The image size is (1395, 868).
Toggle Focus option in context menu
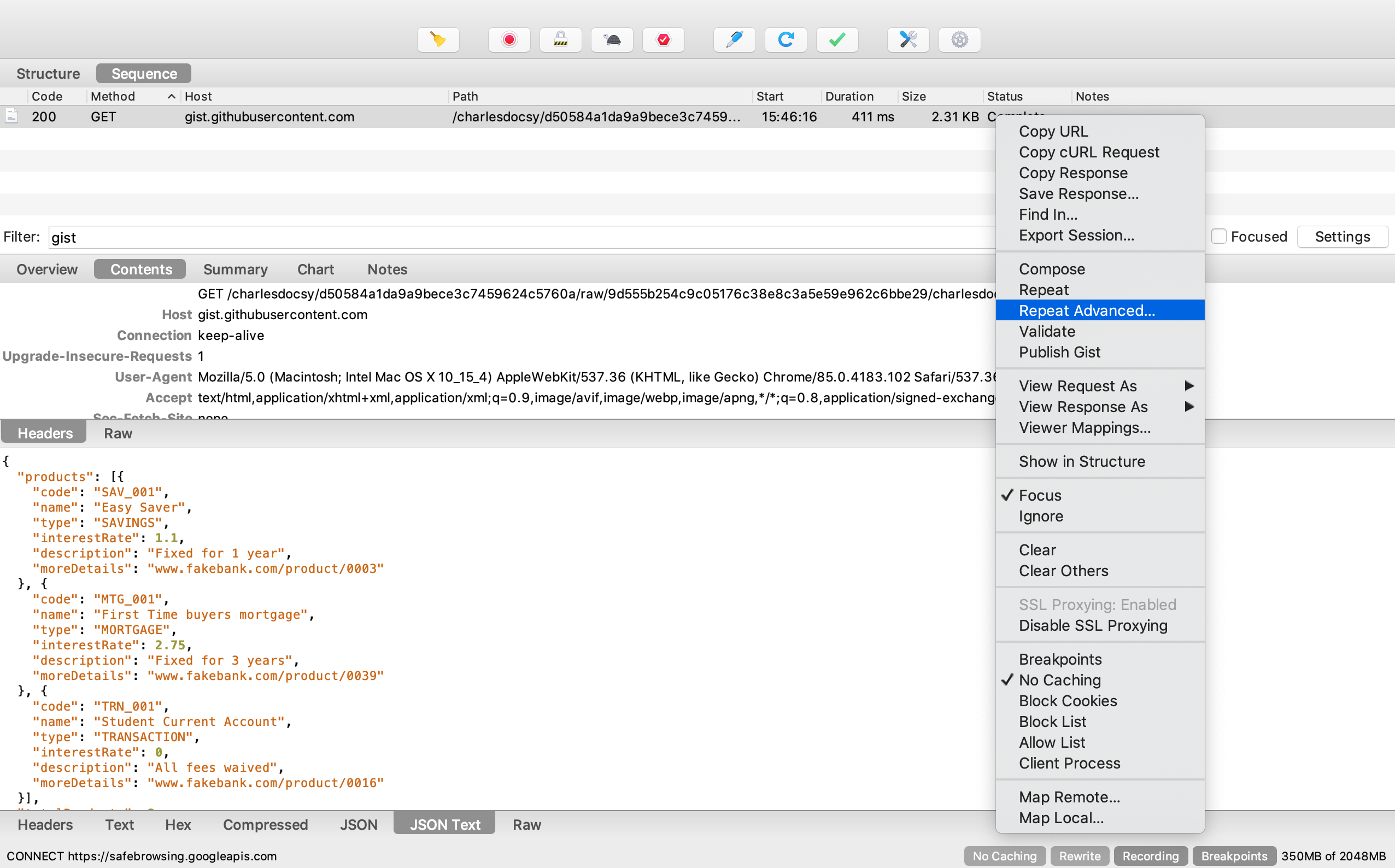click(x=1040, y=495)
